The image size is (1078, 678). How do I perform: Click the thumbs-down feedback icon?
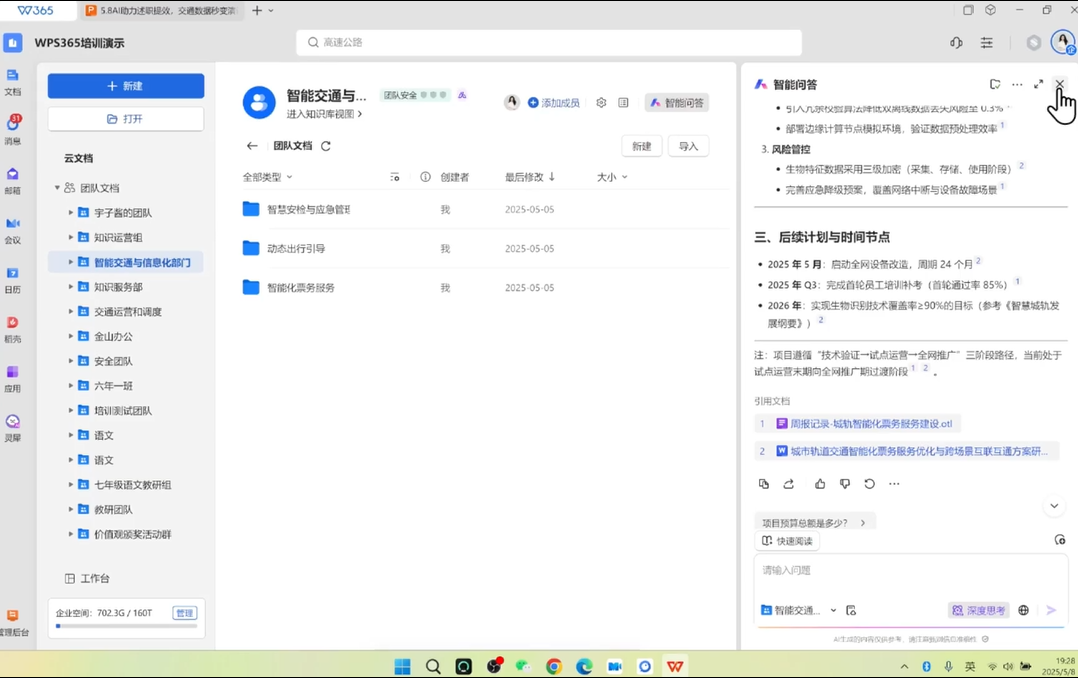click(845, 484)
